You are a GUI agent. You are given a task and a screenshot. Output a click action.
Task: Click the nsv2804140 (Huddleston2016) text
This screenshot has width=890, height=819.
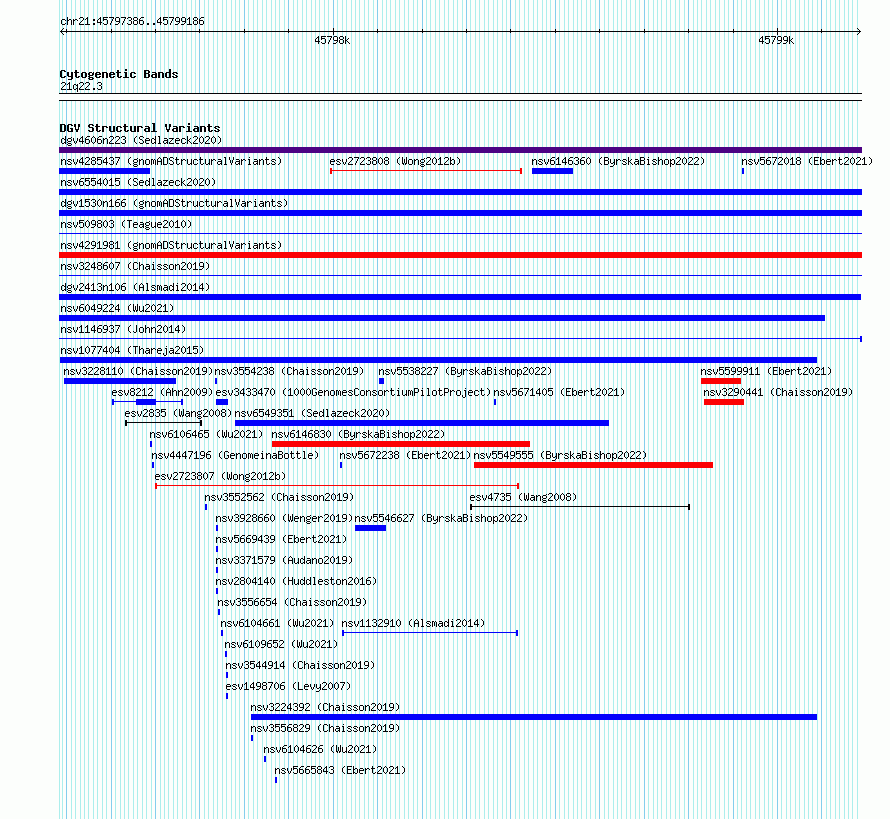tap(296, 581)
